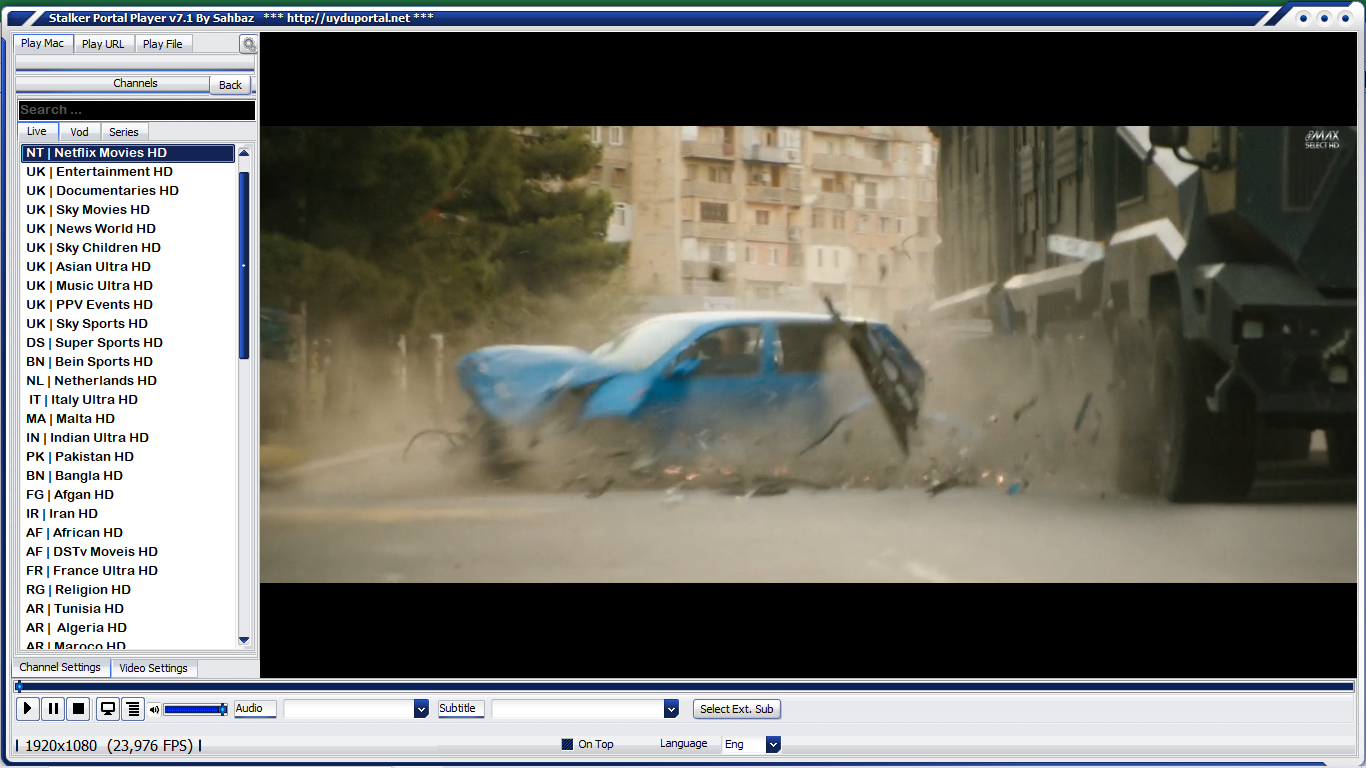Screen dimensions: 1366x768
Task: Click the channel list scroll up arrow
Action: (x=244, y=153)
